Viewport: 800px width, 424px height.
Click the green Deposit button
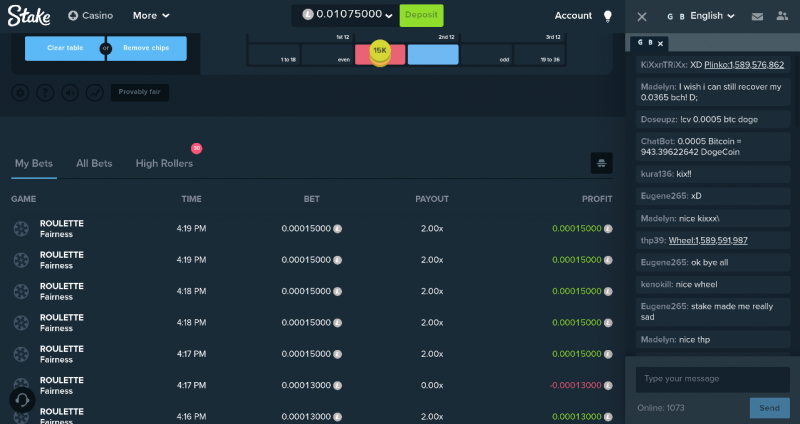tap(421, 15)
